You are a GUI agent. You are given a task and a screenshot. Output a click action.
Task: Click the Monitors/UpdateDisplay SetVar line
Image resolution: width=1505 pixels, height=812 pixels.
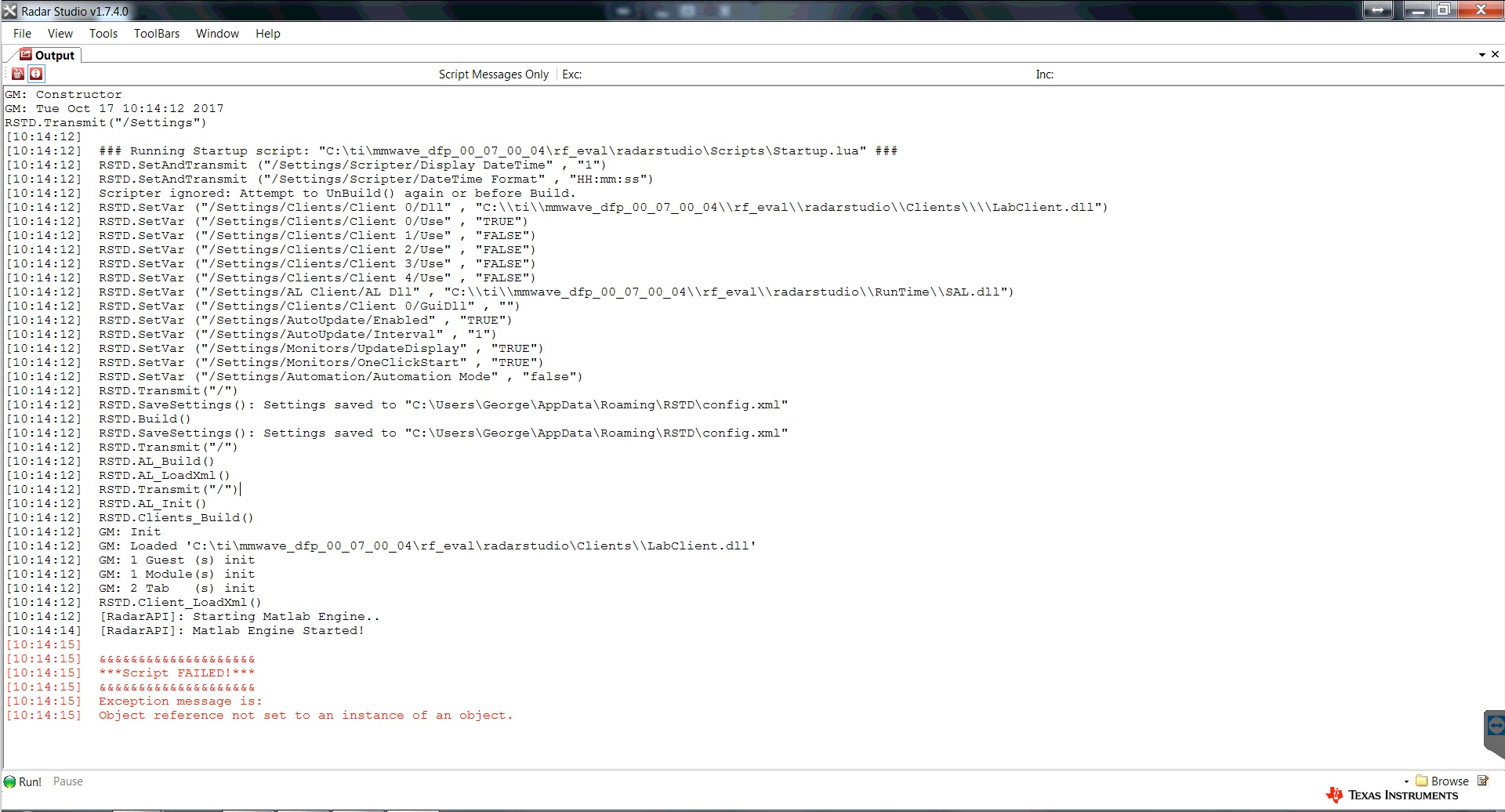(321, 348)
